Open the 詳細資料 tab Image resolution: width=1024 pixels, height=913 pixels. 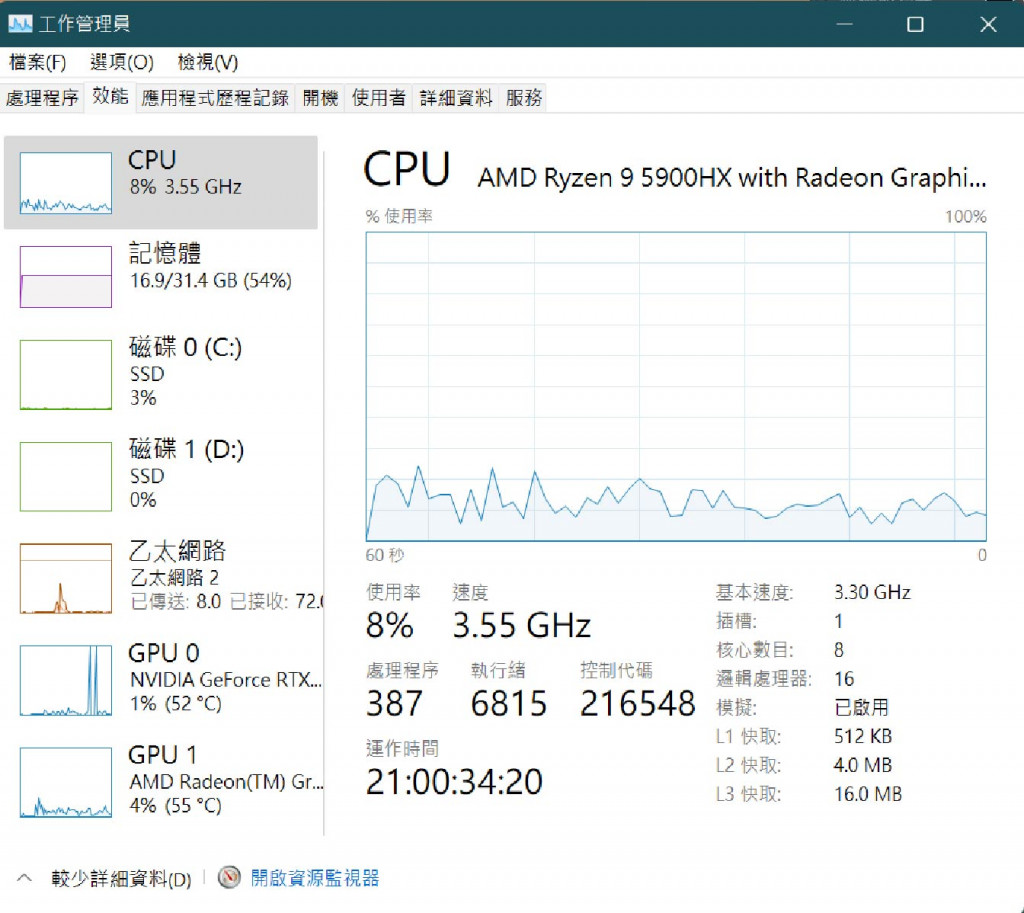[455, 98]
